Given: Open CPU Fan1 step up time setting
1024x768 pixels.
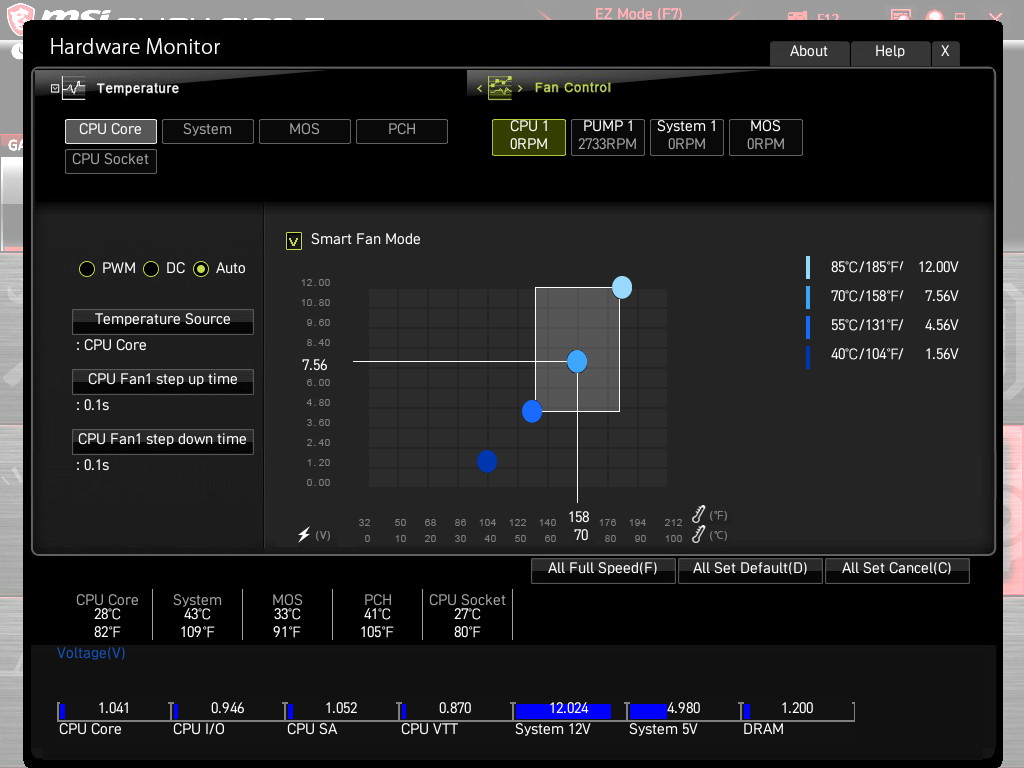Looking at the screenshot, I should [163, 381].
